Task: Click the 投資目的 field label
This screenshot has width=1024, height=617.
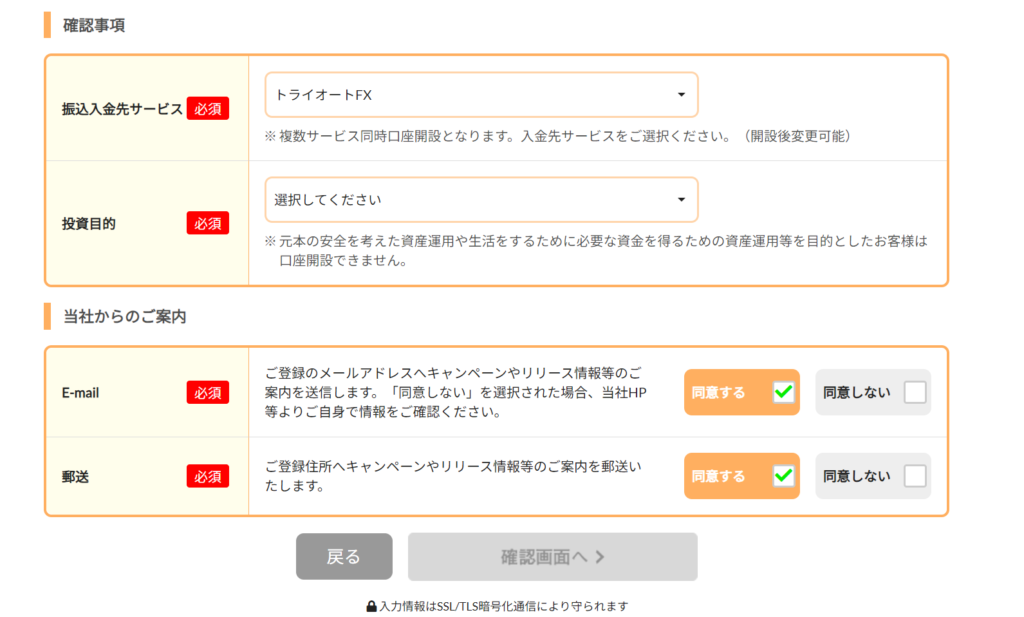Action: pyautogui.click(x=89, y=223)
